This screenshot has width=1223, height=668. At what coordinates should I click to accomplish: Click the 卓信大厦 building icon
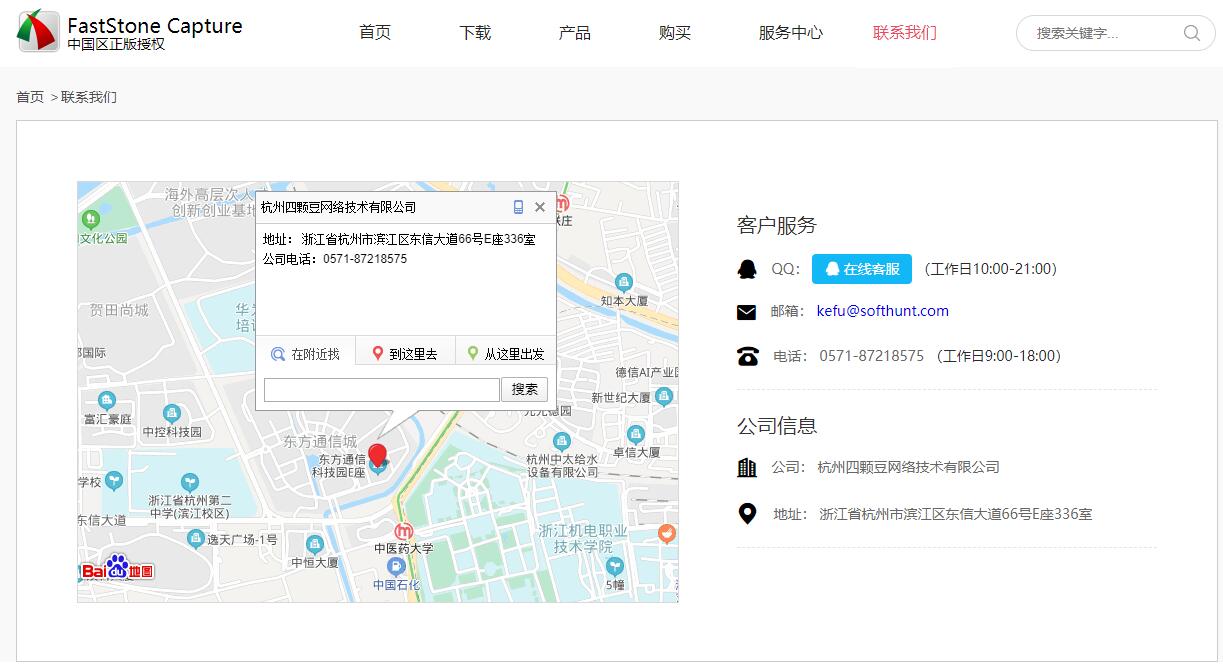636,434
